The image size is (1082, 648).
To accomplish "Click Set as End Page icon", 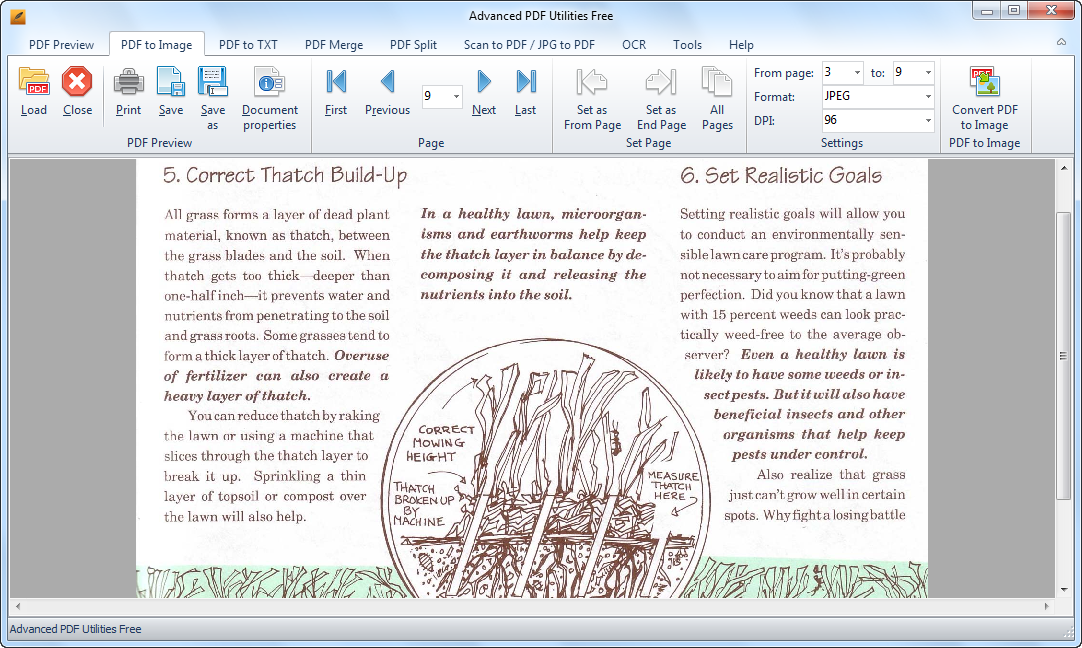I will pos(661,82).
